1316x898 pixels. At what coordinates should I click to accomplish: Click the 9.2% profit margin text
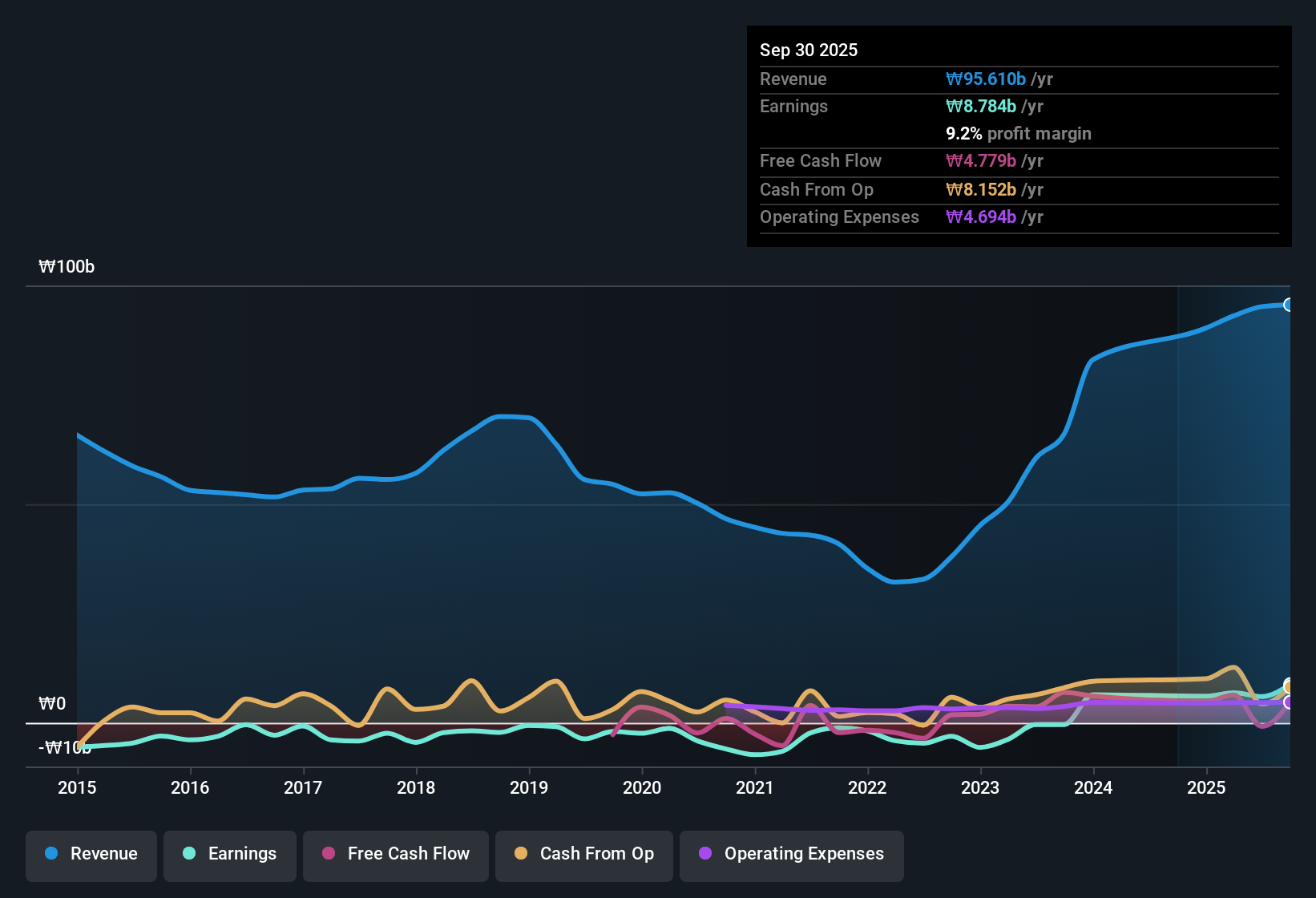point(1019,134)
